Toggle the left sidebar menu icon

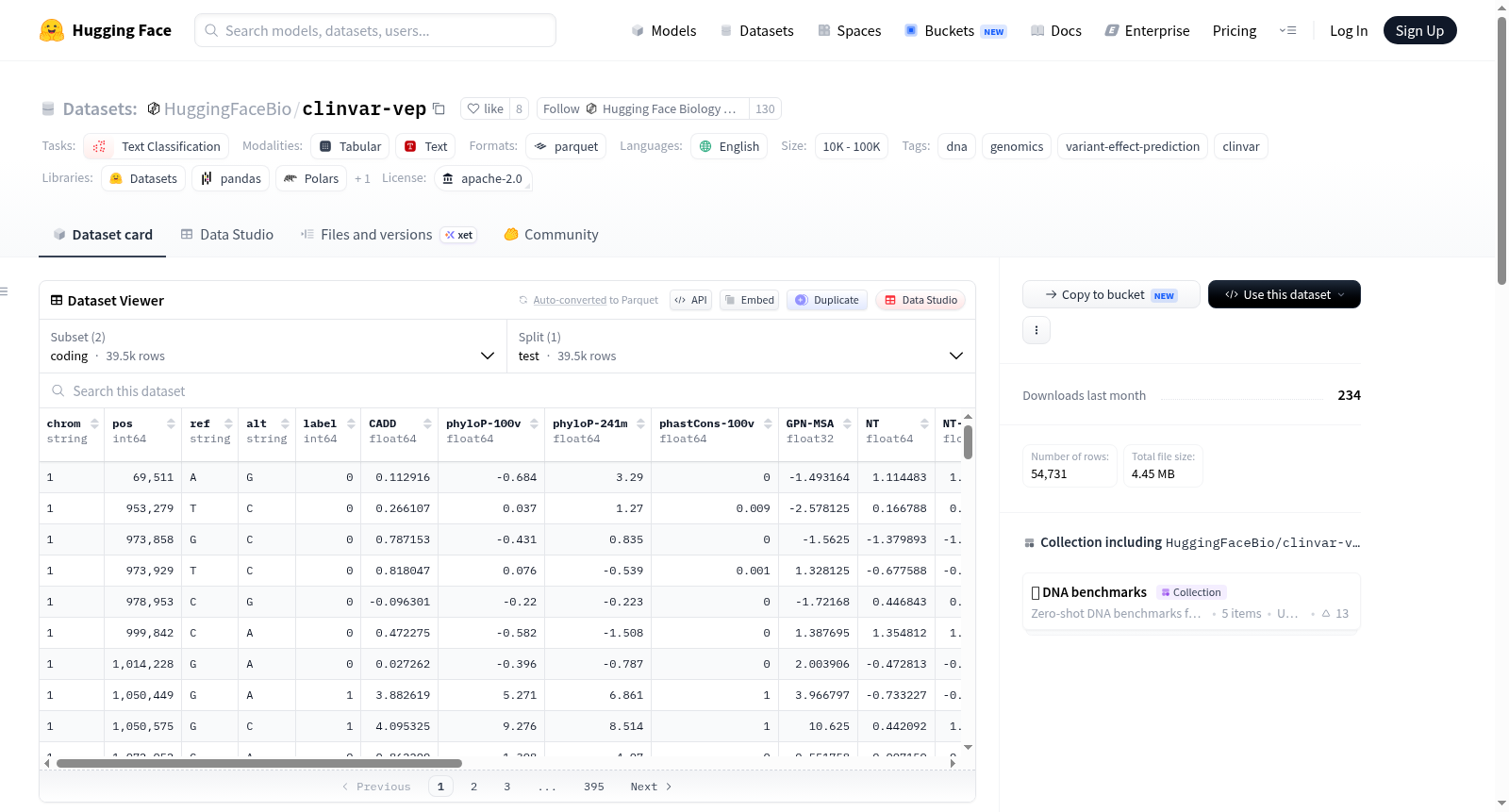point(4,291)
